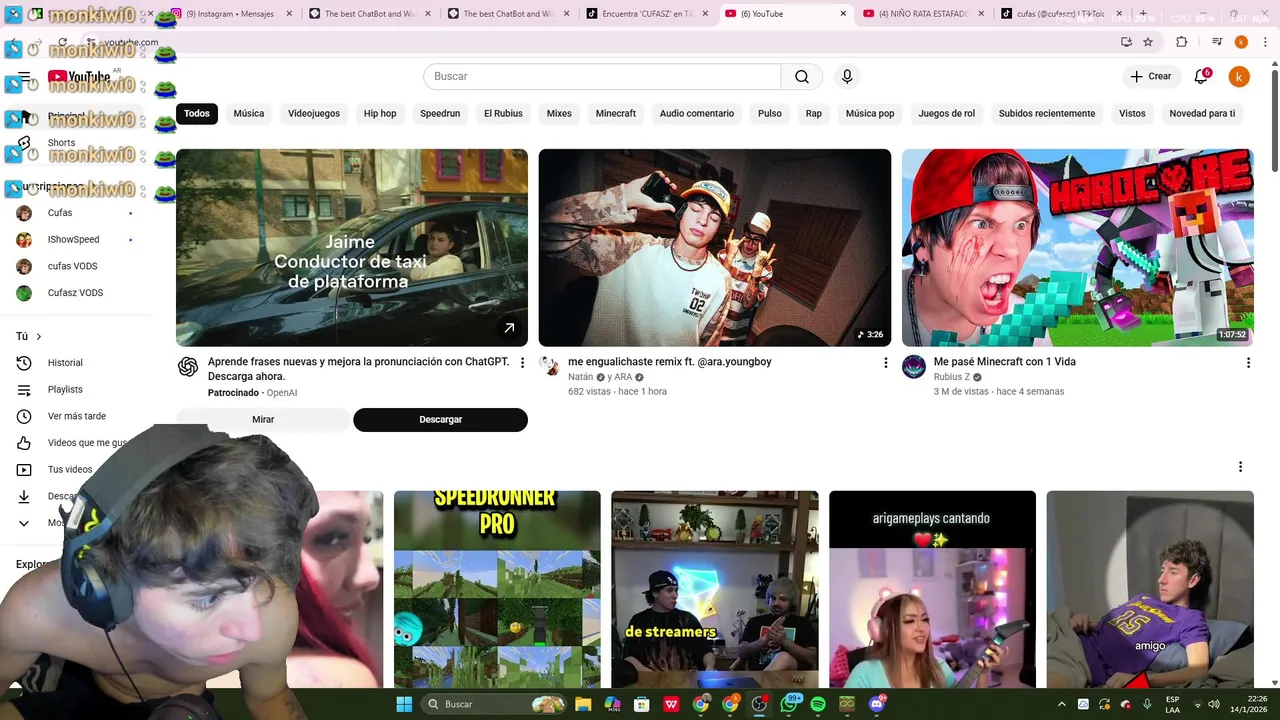This screenshot has height=720, width=1280.
Task: Open the ChatGPT ad headline link
Action: coord(359,369)
